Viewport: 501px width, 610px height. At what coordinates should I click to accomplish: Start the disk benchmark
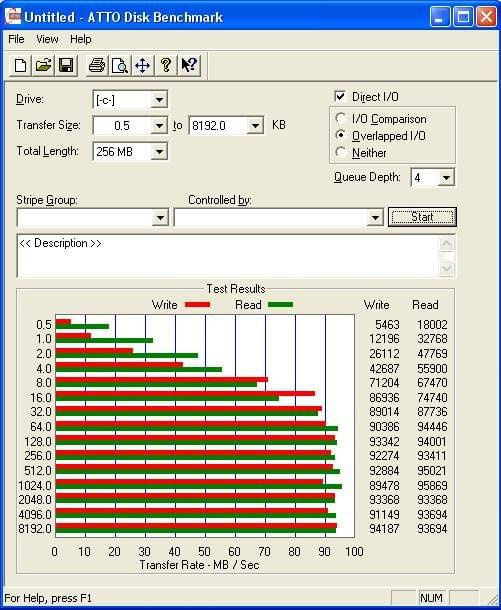[x=422, y=217]
